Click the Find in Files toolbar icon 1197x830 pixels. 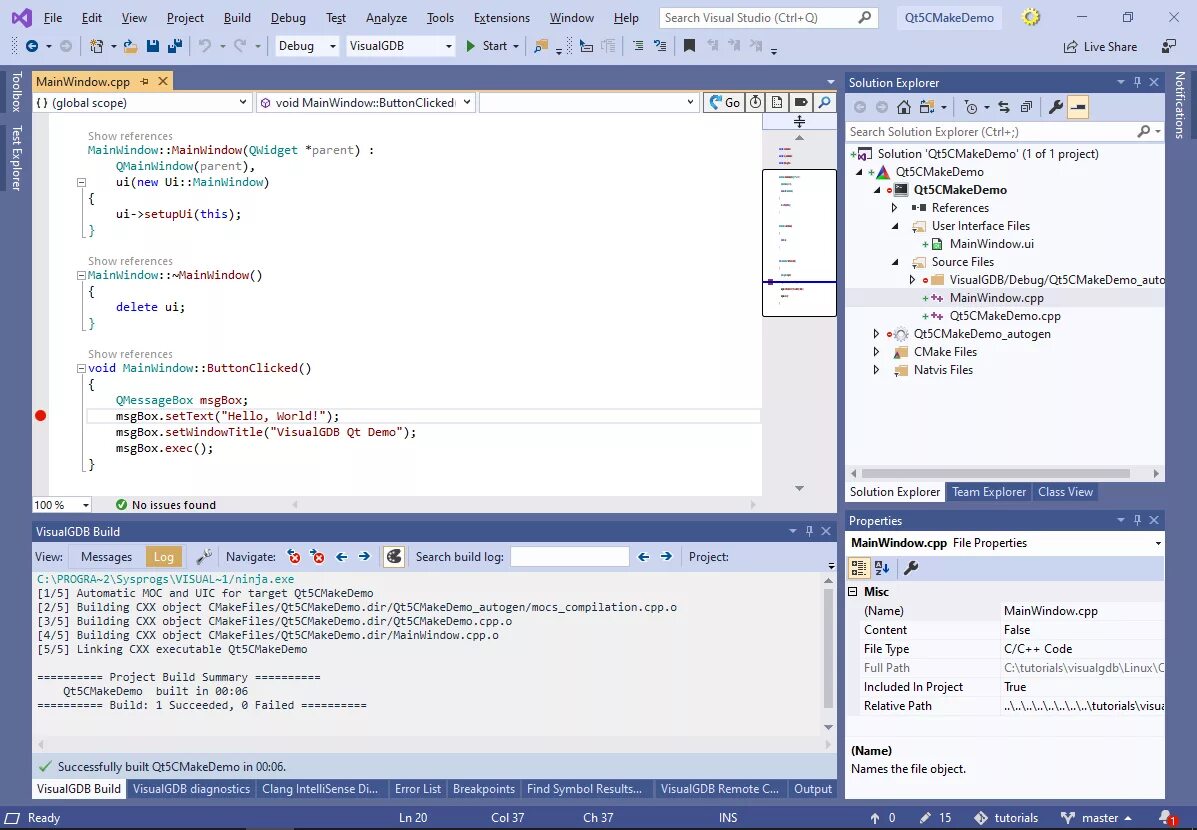click(540, 47)
